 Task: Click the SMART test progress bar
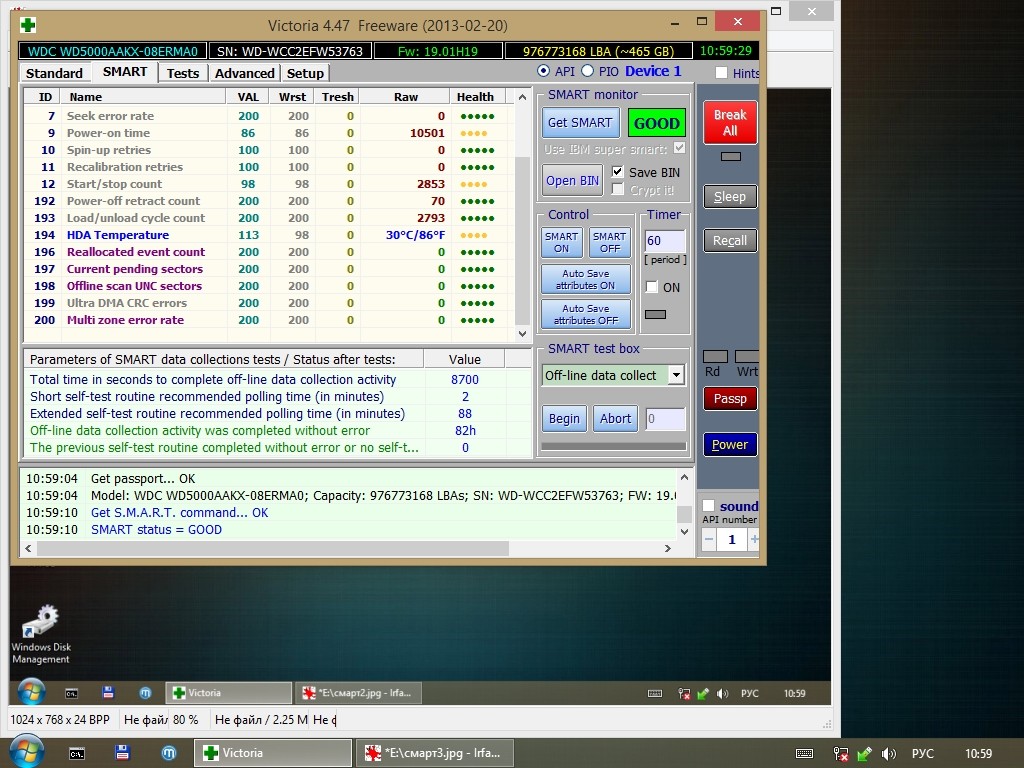tap(613, 446)
